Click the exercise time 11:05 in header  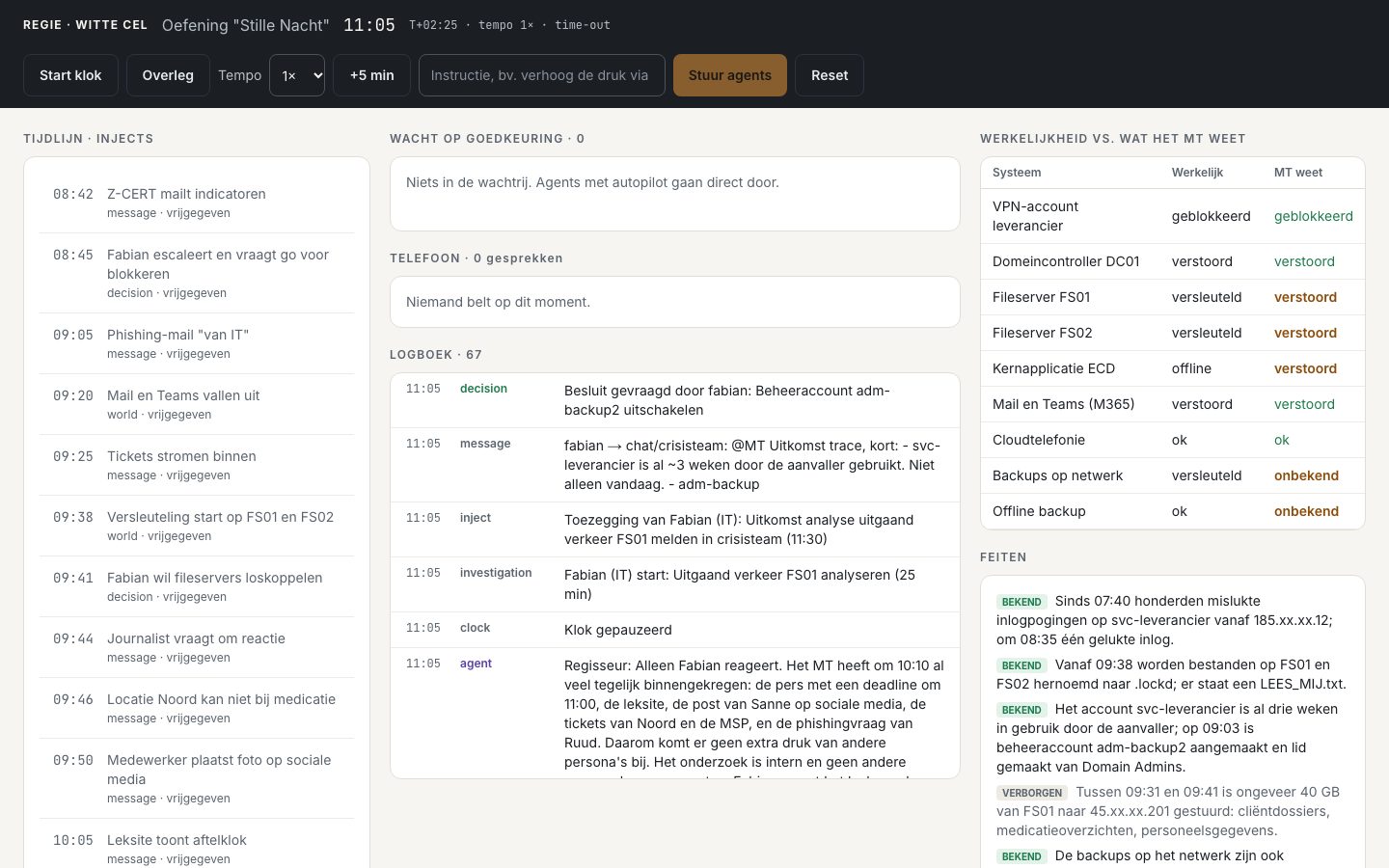coord(369,25)
